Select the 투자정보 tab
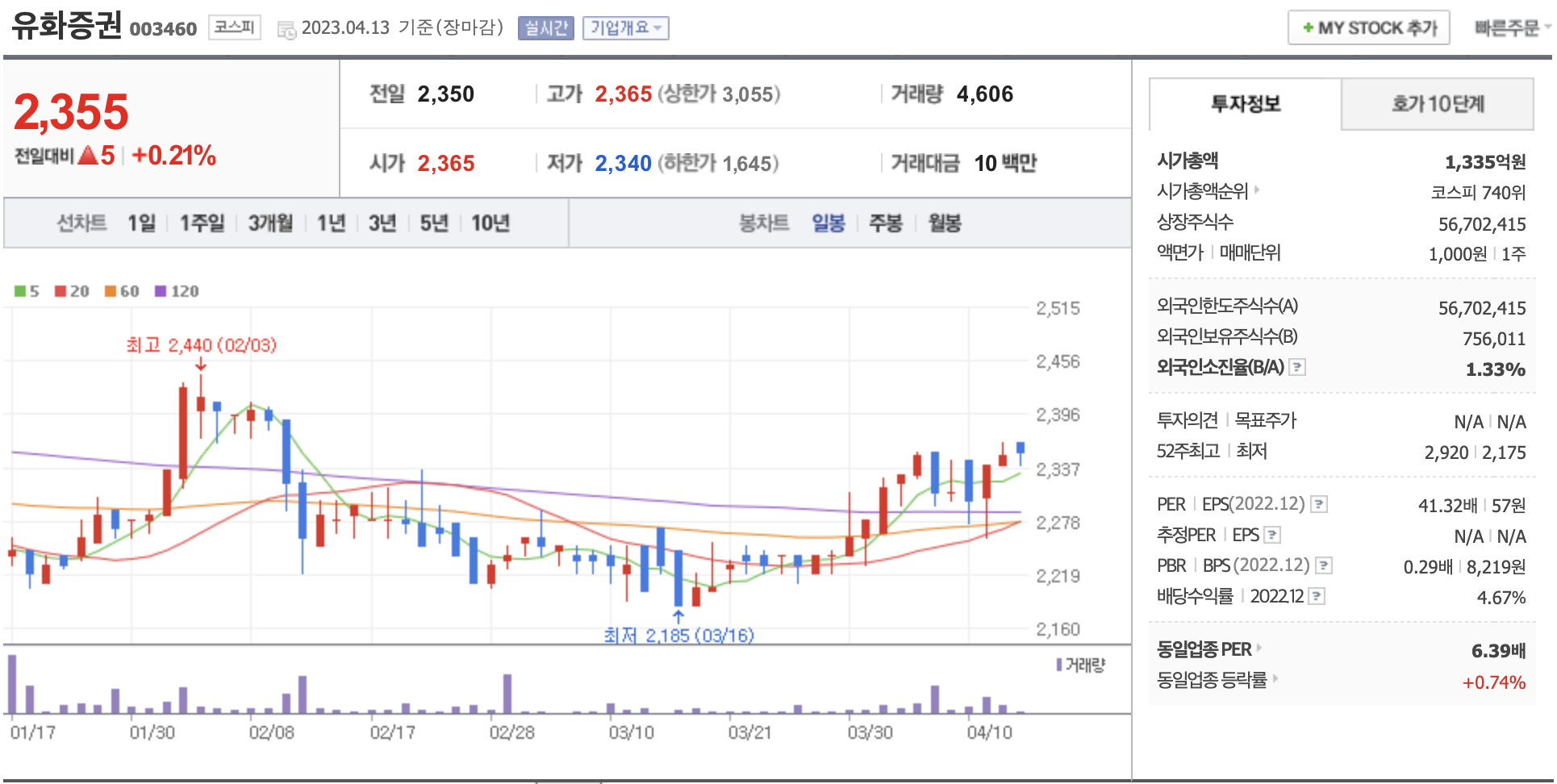This screenshot has height=784, width=1557. click(1245, 104)
